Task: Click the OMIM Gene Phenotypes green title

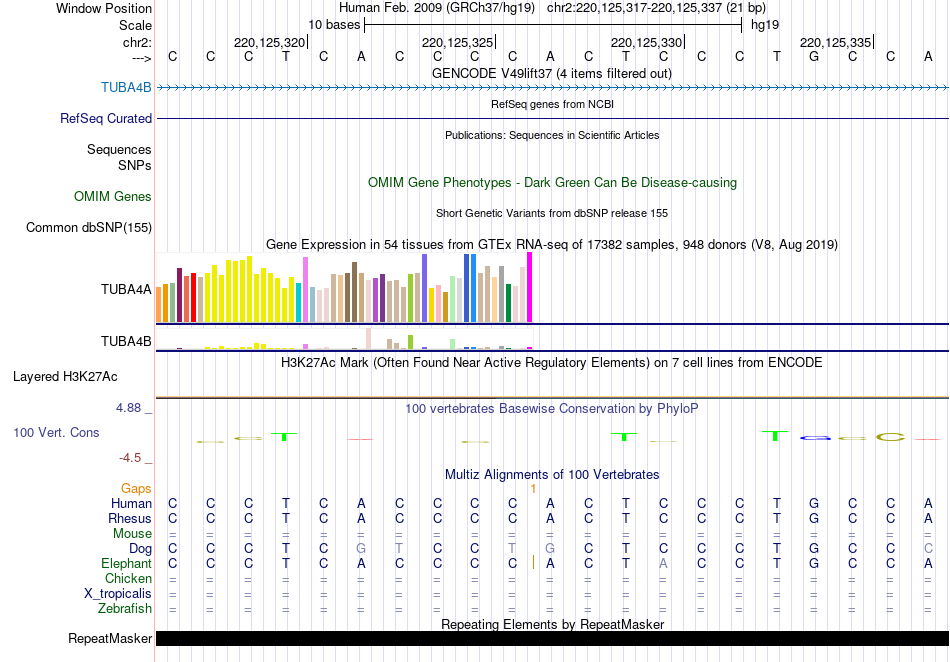Action: click(x=552, y=182)
